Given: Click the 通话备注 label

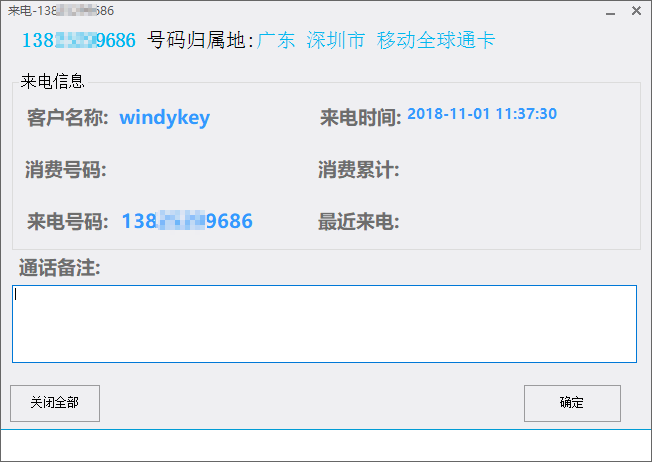Looking at the screenshot, I should pyautogui.click(x=59, y=267).
